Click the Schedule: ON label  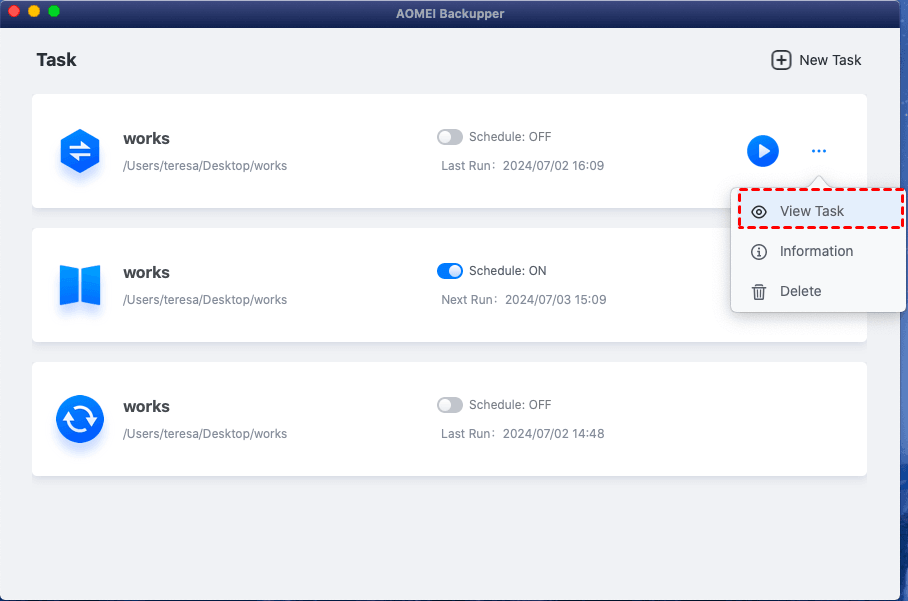[x=507, y=271]
